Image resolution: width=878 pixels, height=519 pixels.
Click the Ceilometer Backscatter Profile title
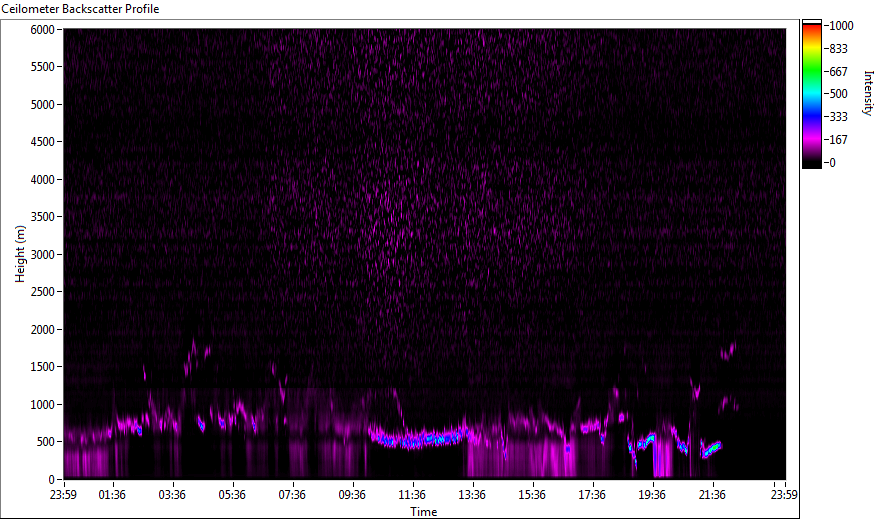point(80,9)
